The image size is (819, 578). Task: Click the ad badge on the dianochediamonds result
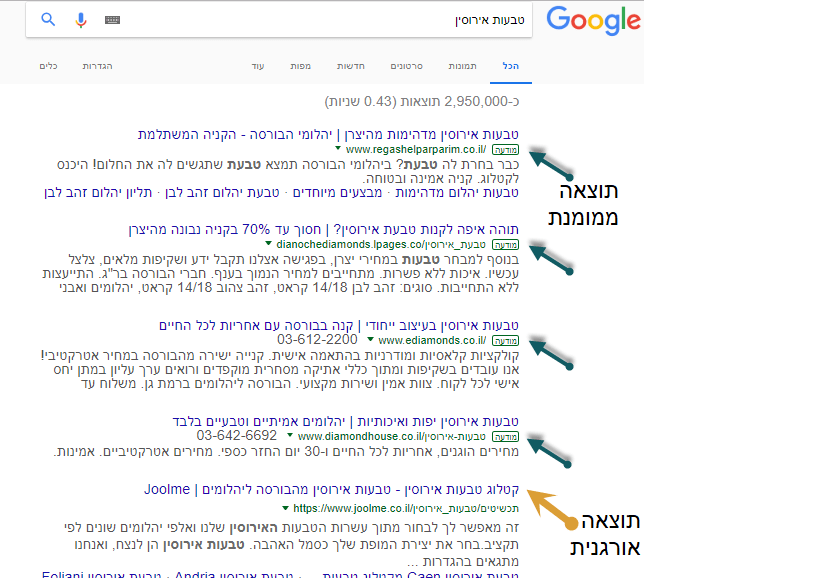(x=506, y=245)
